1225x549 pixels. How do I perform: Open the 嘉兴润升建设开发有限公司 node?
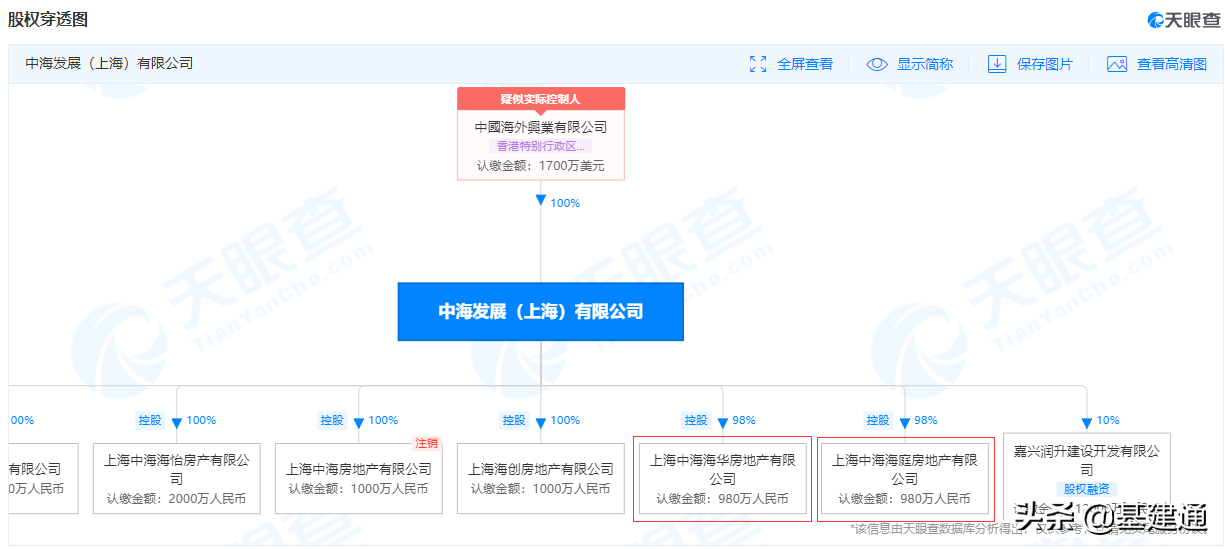click(x=1086, y=473)
